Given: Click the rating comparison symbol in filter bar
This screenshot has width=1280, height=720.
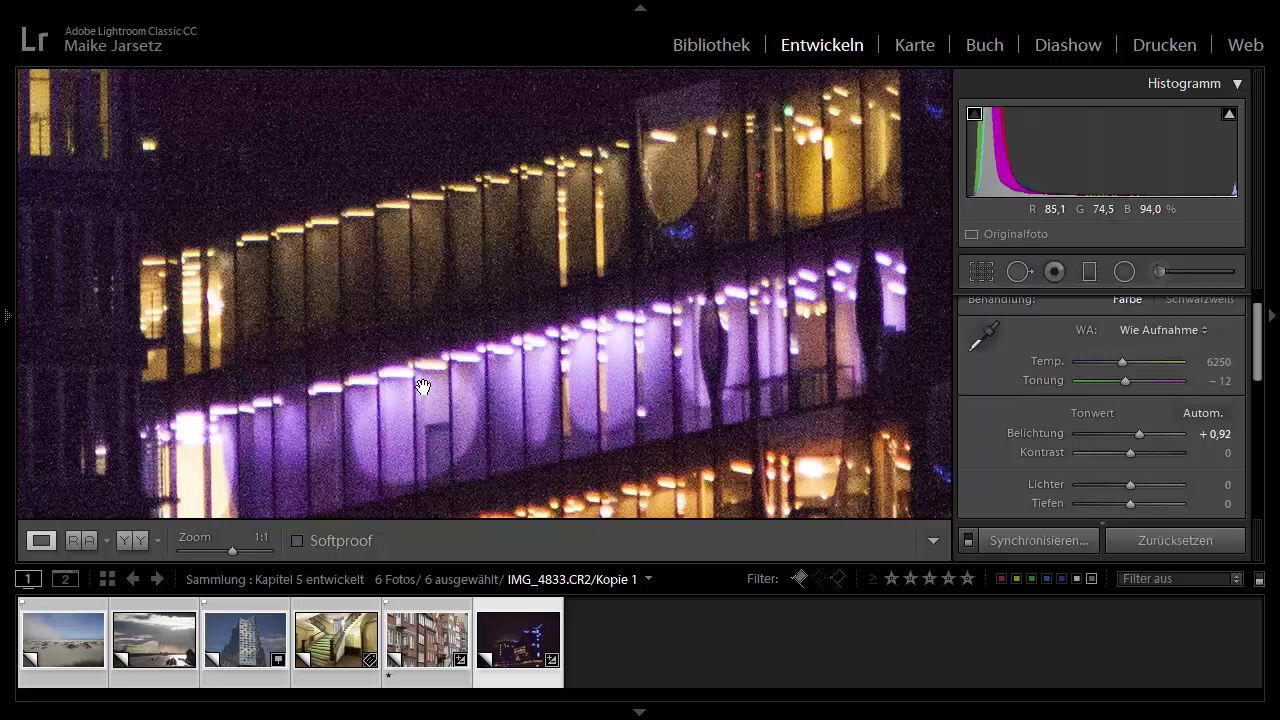Looking at the screenshot, I should pos(872,579).
